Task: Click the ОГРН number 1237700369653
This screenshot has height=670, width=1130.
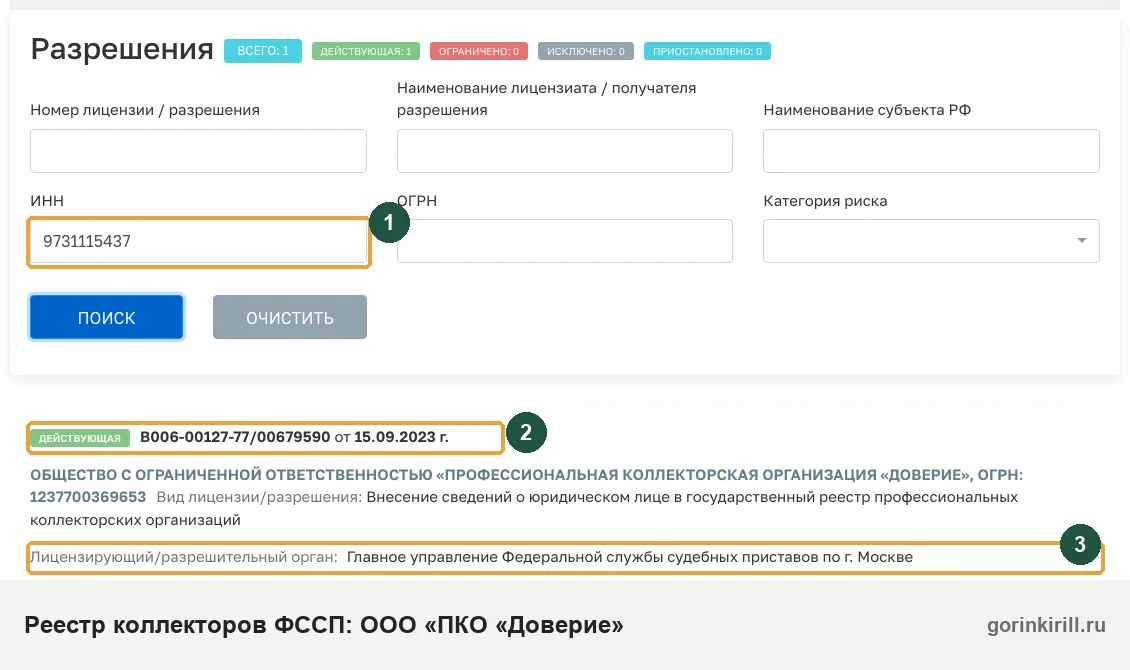Action: pyautogui.click(x=88, y=497)
